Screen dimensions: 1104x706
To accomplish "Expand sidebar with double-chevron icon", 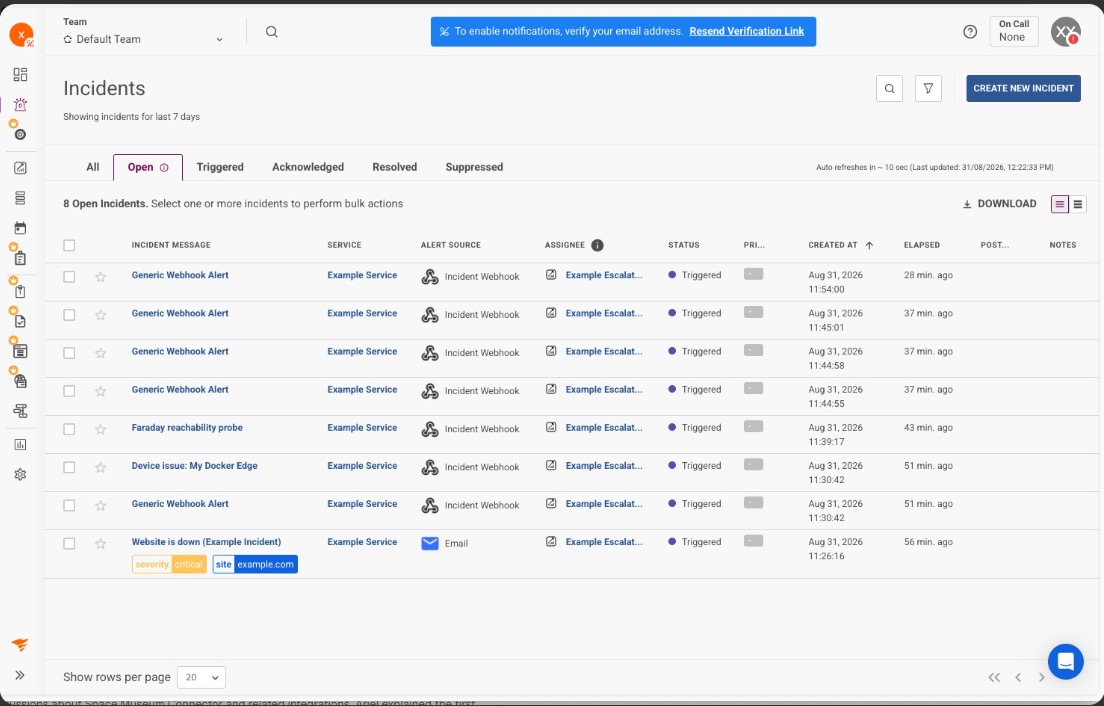I will click(20, 675).
